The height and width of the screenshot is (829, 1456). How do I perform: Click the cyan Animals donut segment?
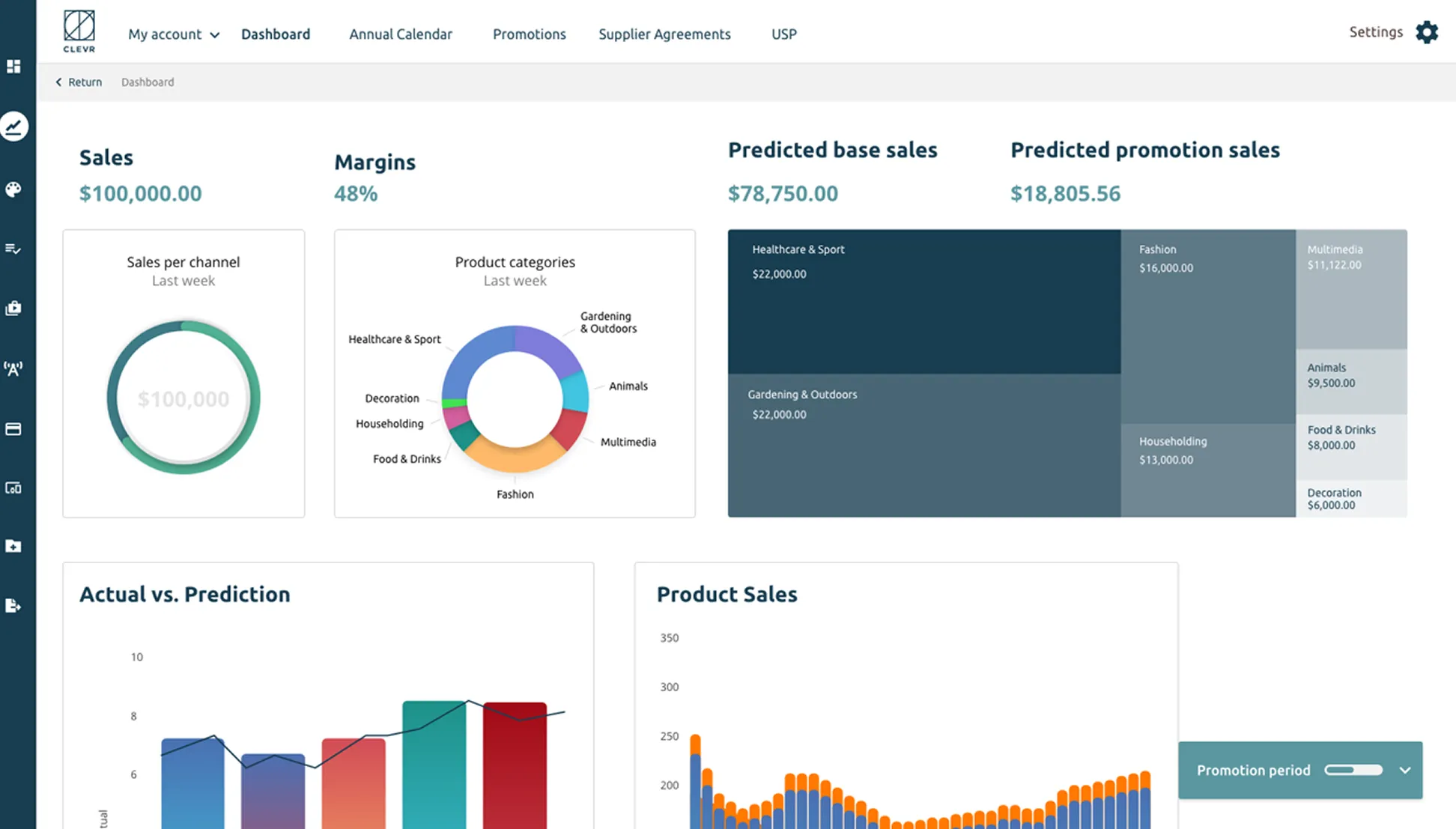(575, 391)
